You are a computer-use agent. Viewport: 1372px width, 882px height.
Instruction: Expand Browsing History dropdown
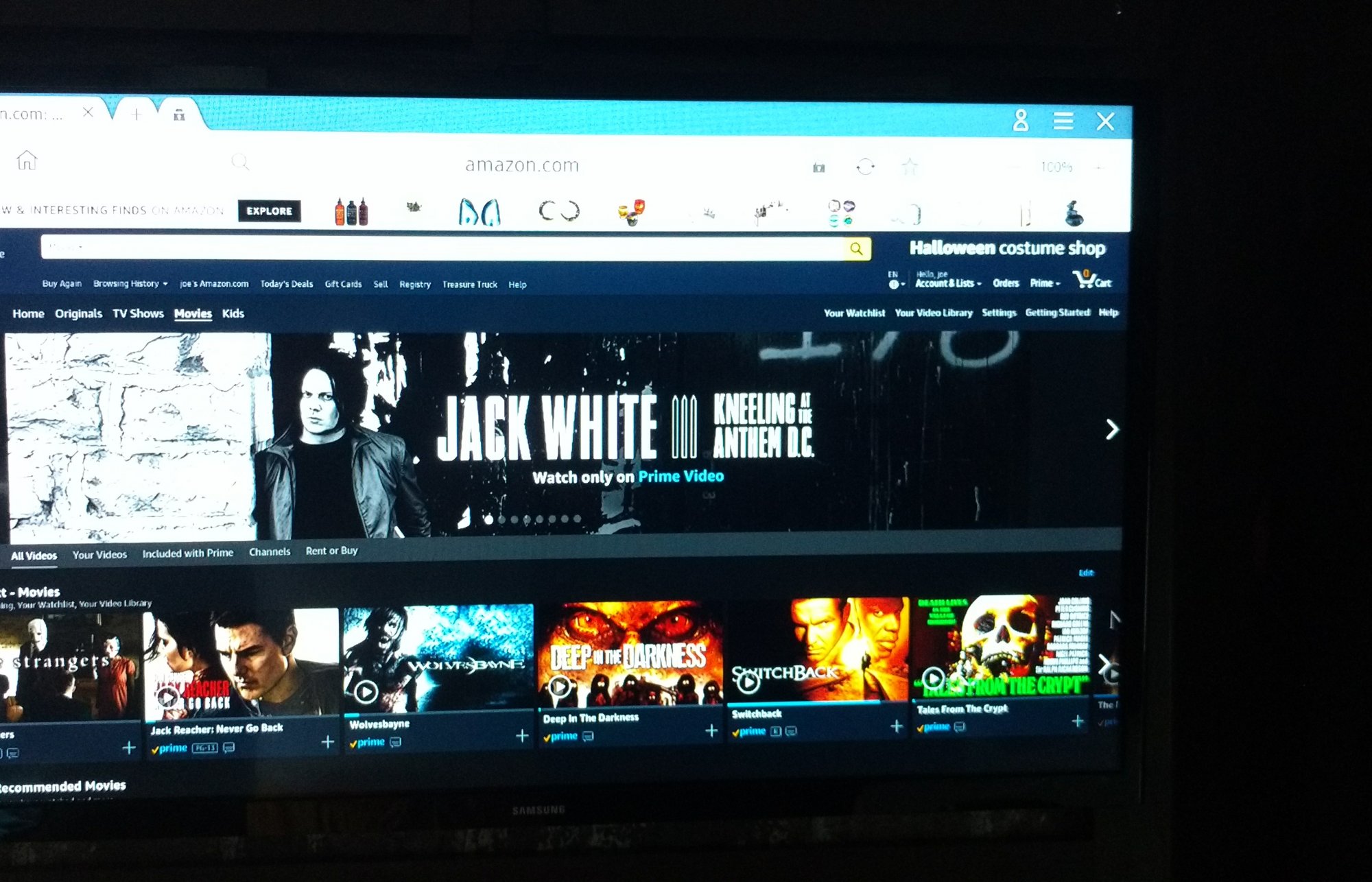pos(130,283)
